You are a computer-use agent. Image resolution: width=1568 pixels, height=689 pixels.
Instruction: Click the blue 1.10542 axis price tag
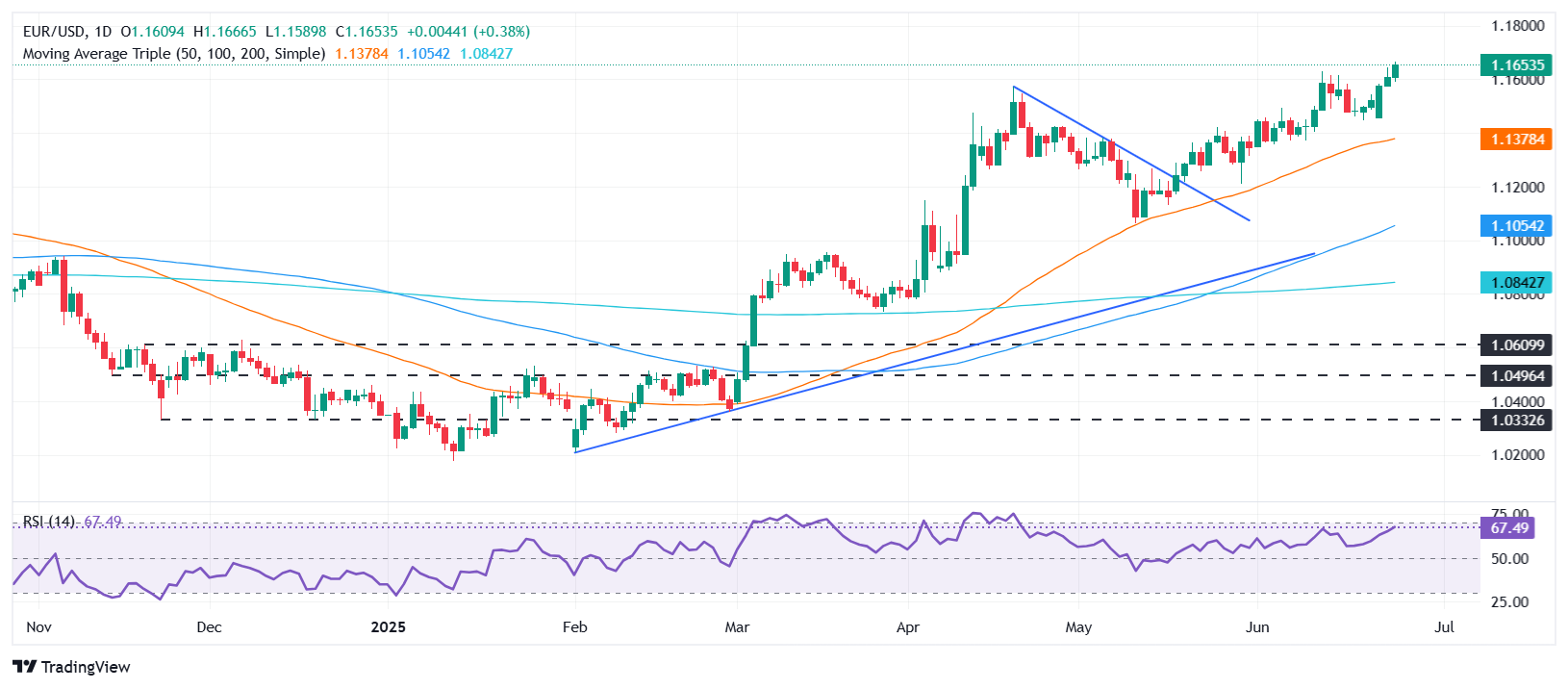pos(1517,226)
